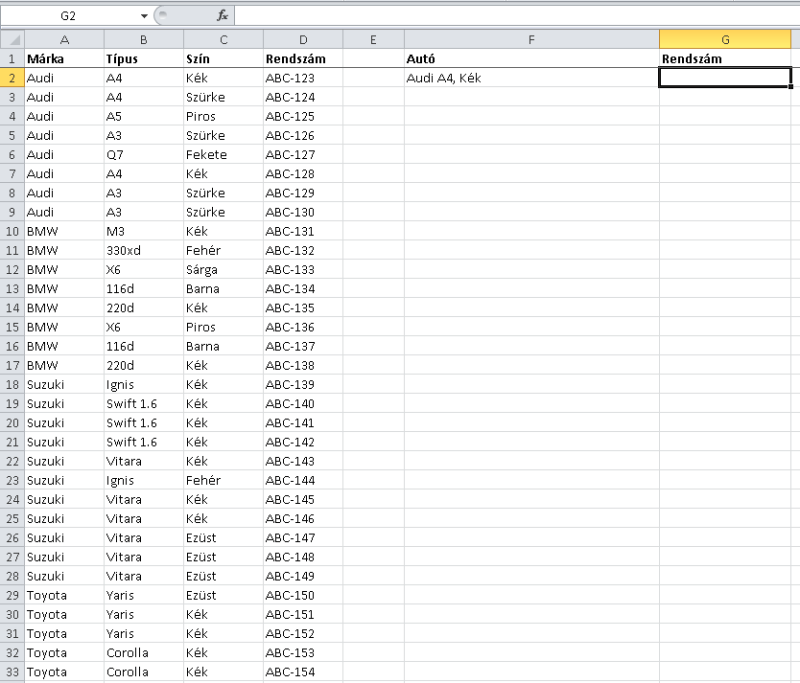
Task: Select column E header
Action: (373, 39)
